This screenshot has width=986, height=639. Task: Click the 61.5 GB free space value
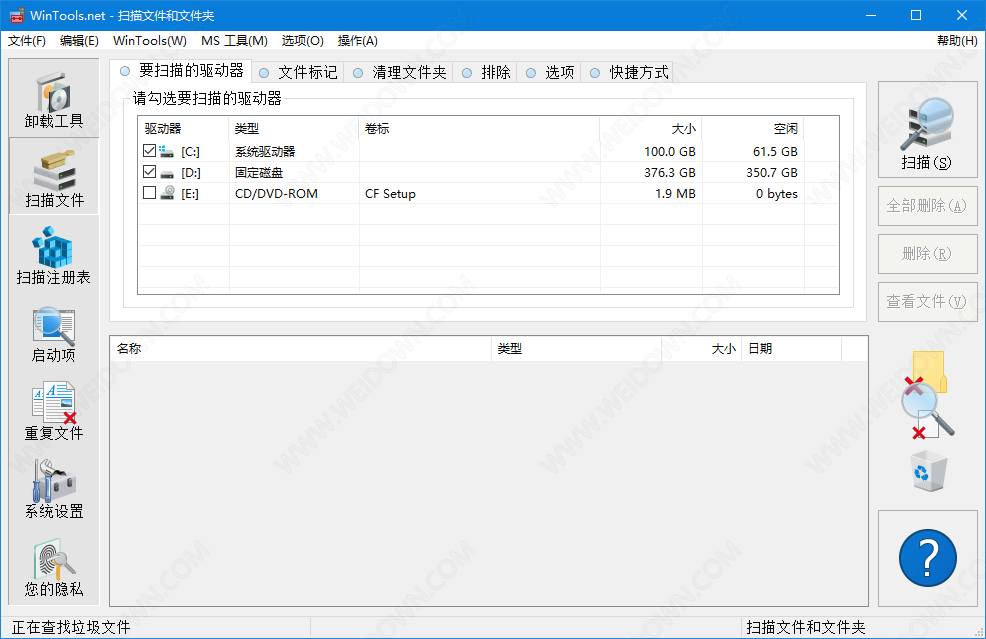pos(775,152)
